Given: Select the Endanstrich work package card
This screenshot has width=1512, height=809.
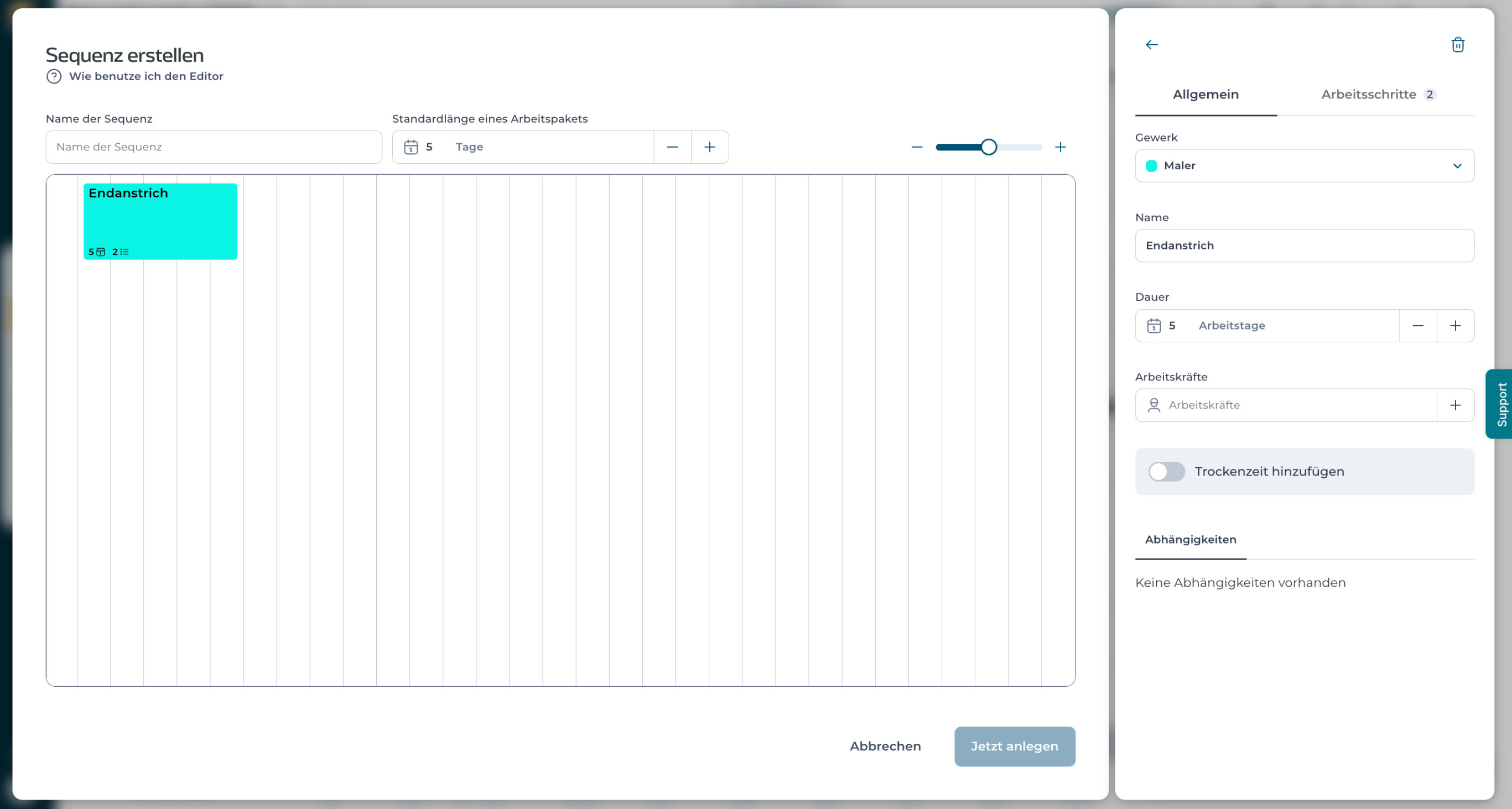Looking at the screenshot, I should (160, 221).
